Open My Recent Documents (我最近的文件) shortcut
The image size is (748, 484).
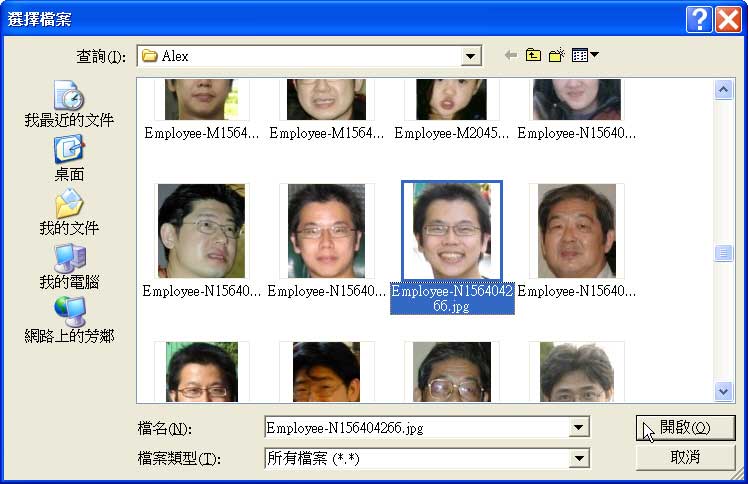(x=69, y=104)
